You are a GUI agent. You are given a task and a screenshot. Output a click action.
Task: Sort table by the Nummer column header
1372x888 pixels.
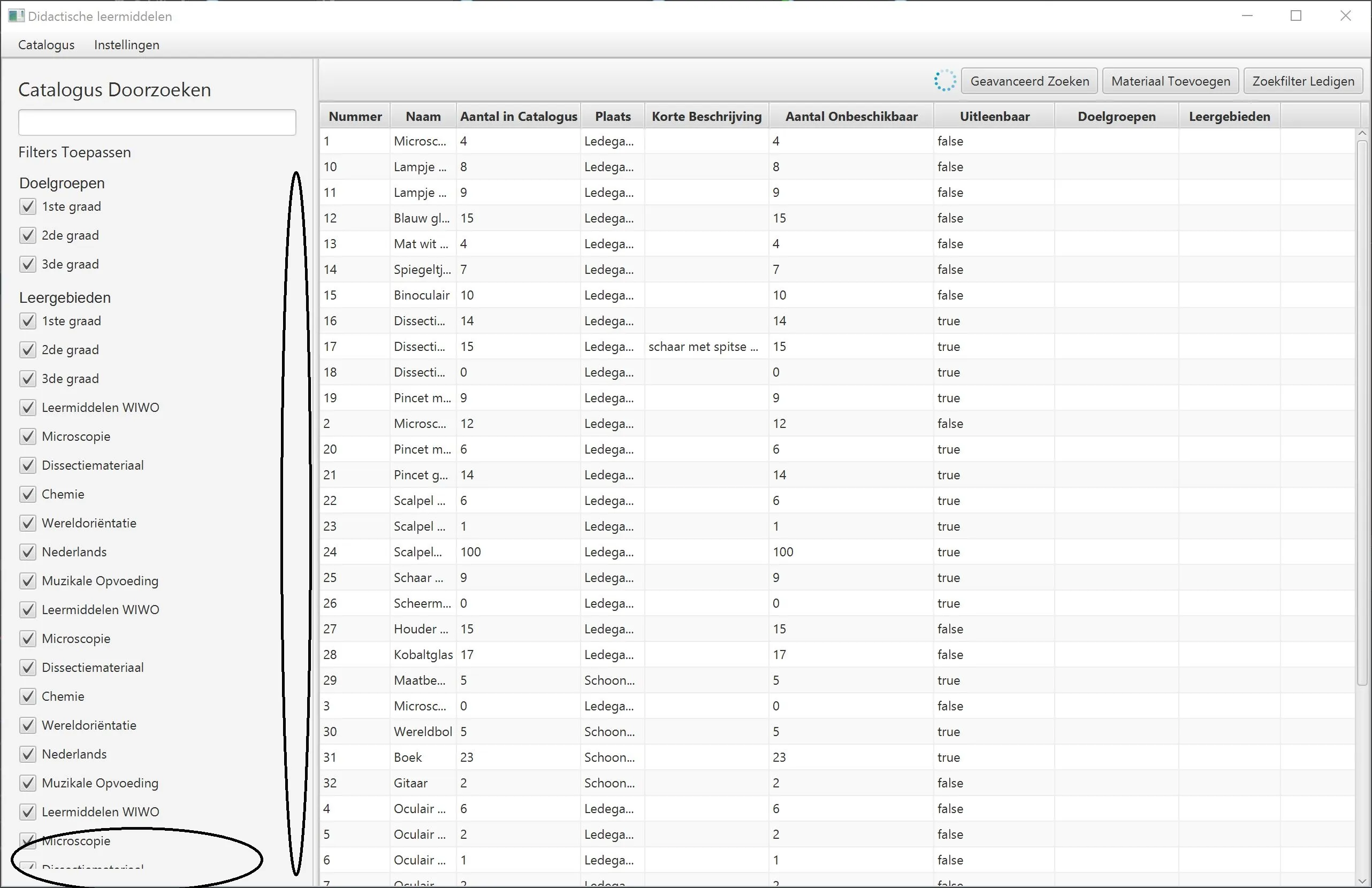tap(355, 117)
